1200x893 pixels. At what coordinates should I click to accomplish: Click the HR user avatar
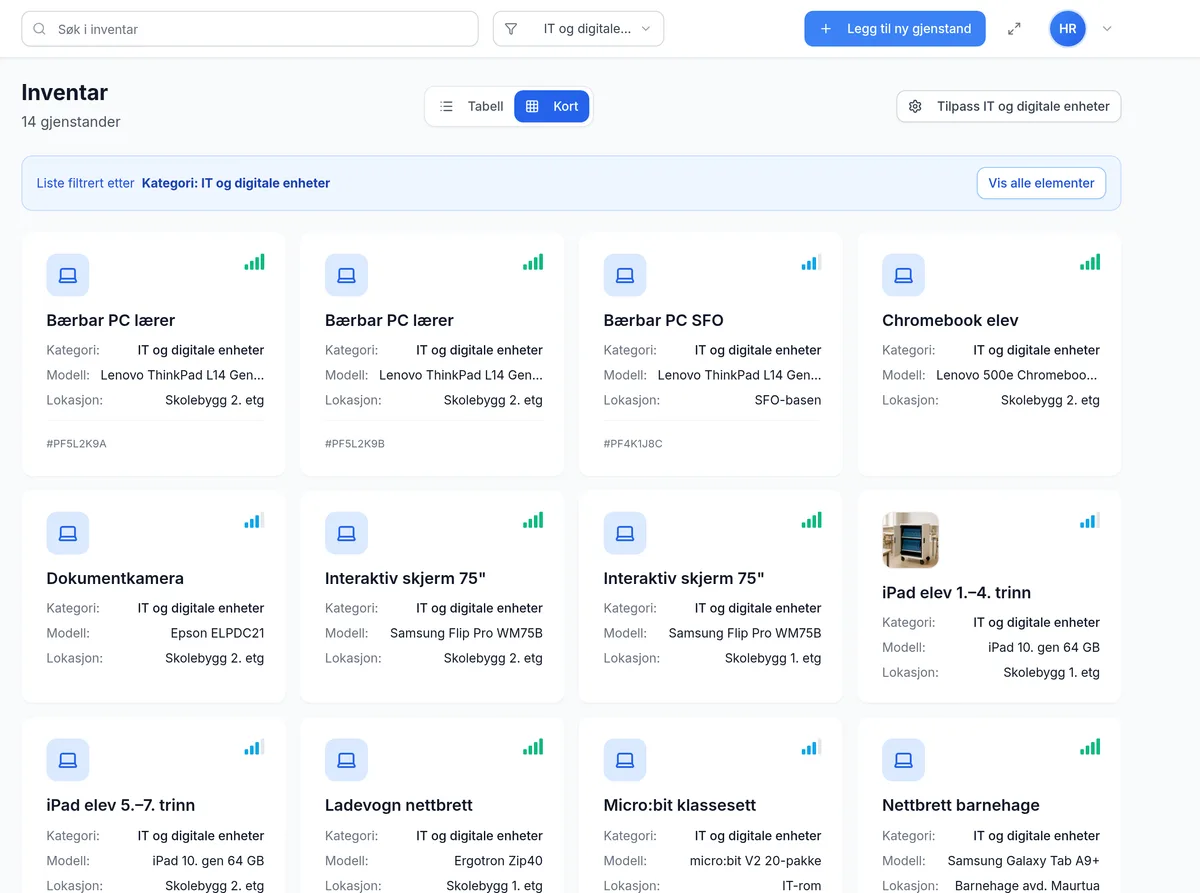click(1067, 29)
